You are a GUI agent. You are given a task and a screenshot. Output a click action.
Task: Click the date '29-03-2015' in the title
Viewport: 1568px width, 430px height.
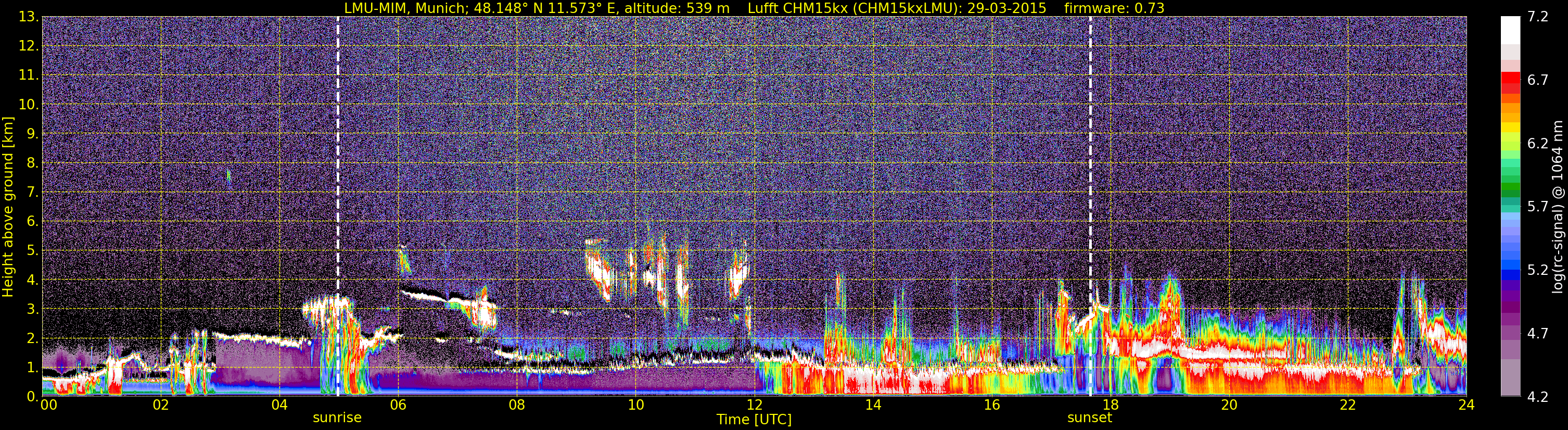click(1012, 8)
